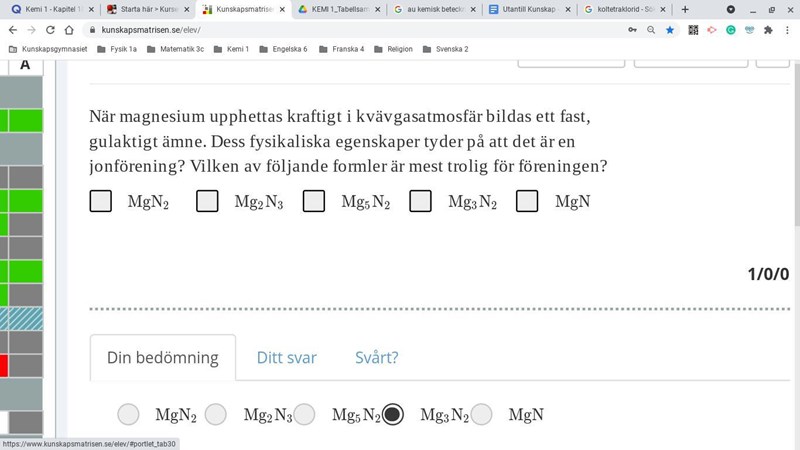
Task: Click the red cell in left matrix sidebar
Action: [x=4, y=366]
